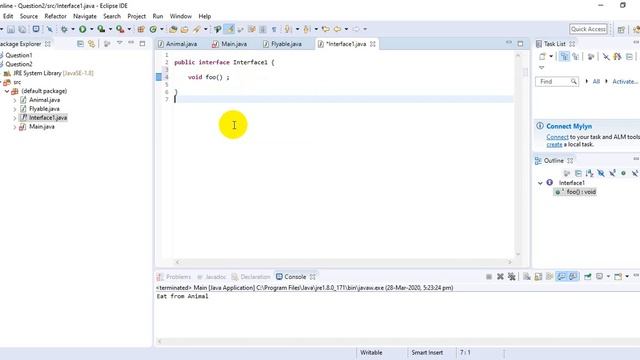The width and height of the screenshot is (640, 360).
Task: Click the Save toolbar icon
Action: (x=11, y=29)
